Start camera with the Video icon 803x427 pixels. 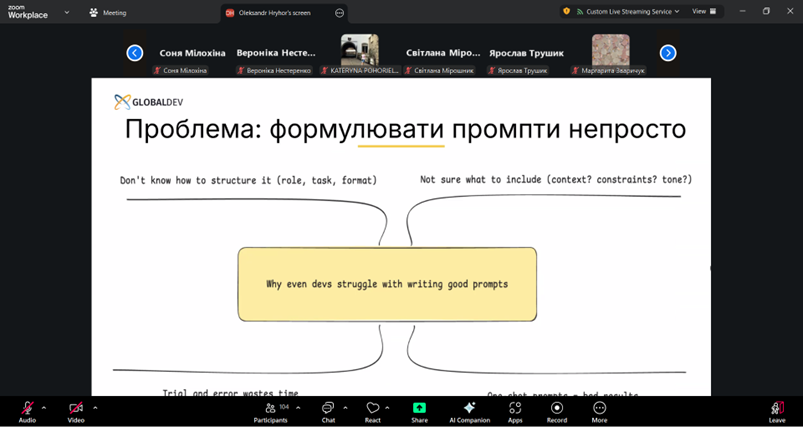(x=76, y=408)
